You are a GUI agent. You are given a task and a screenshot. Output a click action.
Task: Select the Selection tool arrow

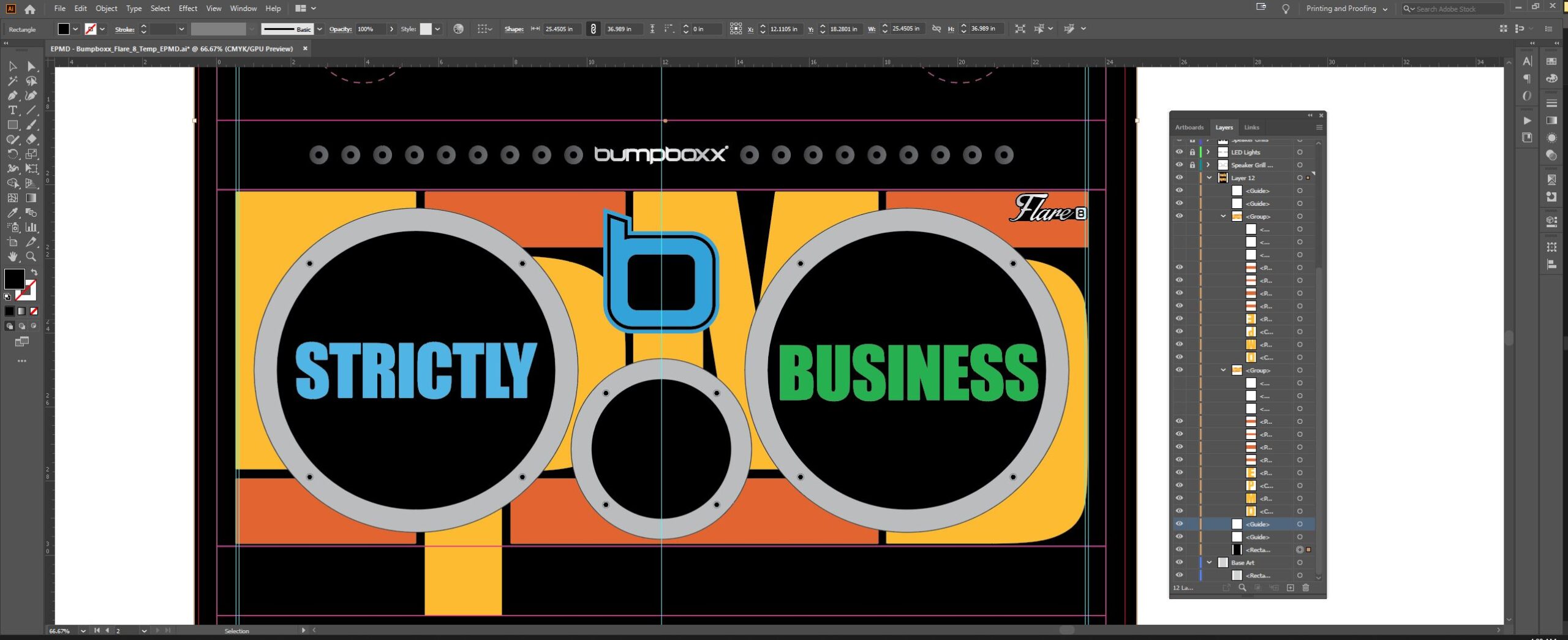coord(12,66)
